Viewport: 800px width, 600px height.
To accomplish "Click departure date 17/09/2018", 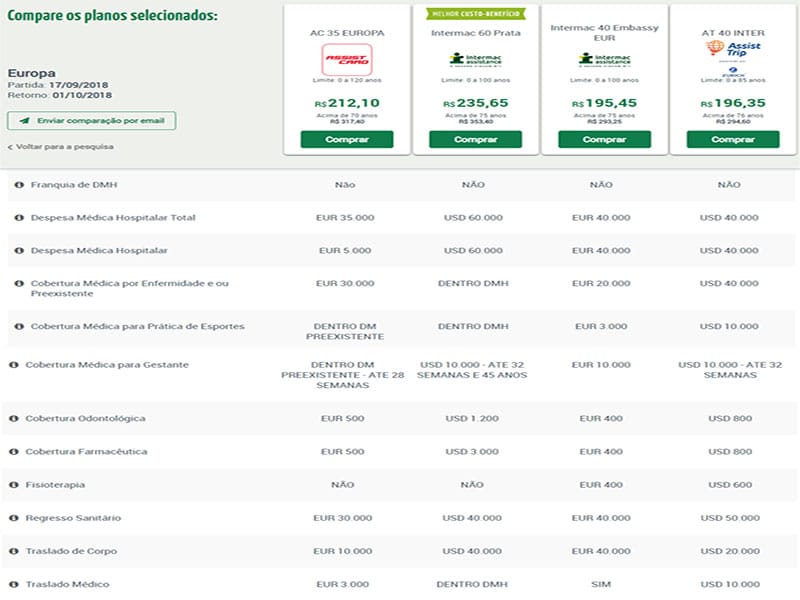I will click(x=79, y=85).
